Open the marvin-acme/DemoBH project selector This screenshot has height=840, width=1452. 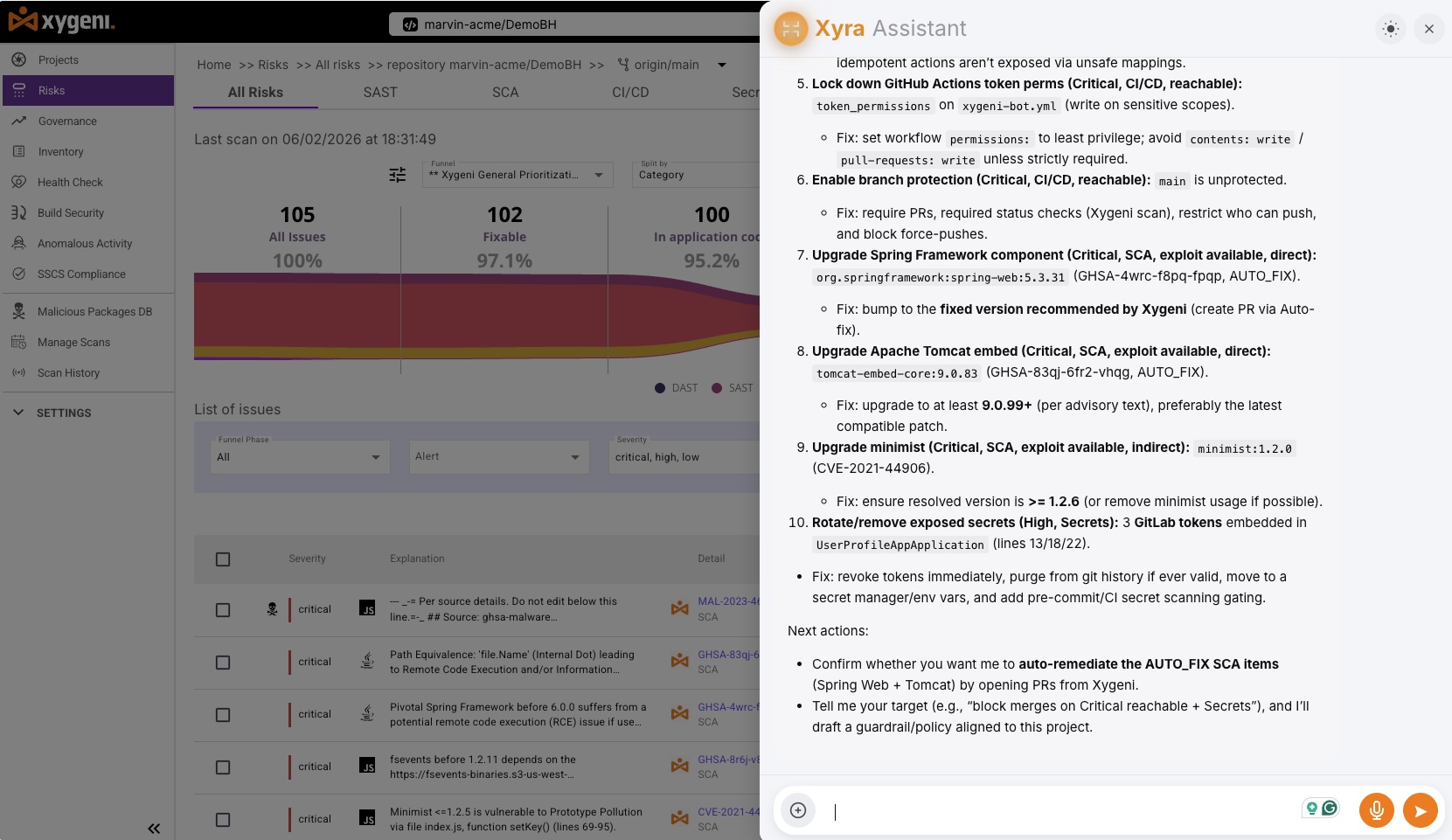(x=574, y=24)
